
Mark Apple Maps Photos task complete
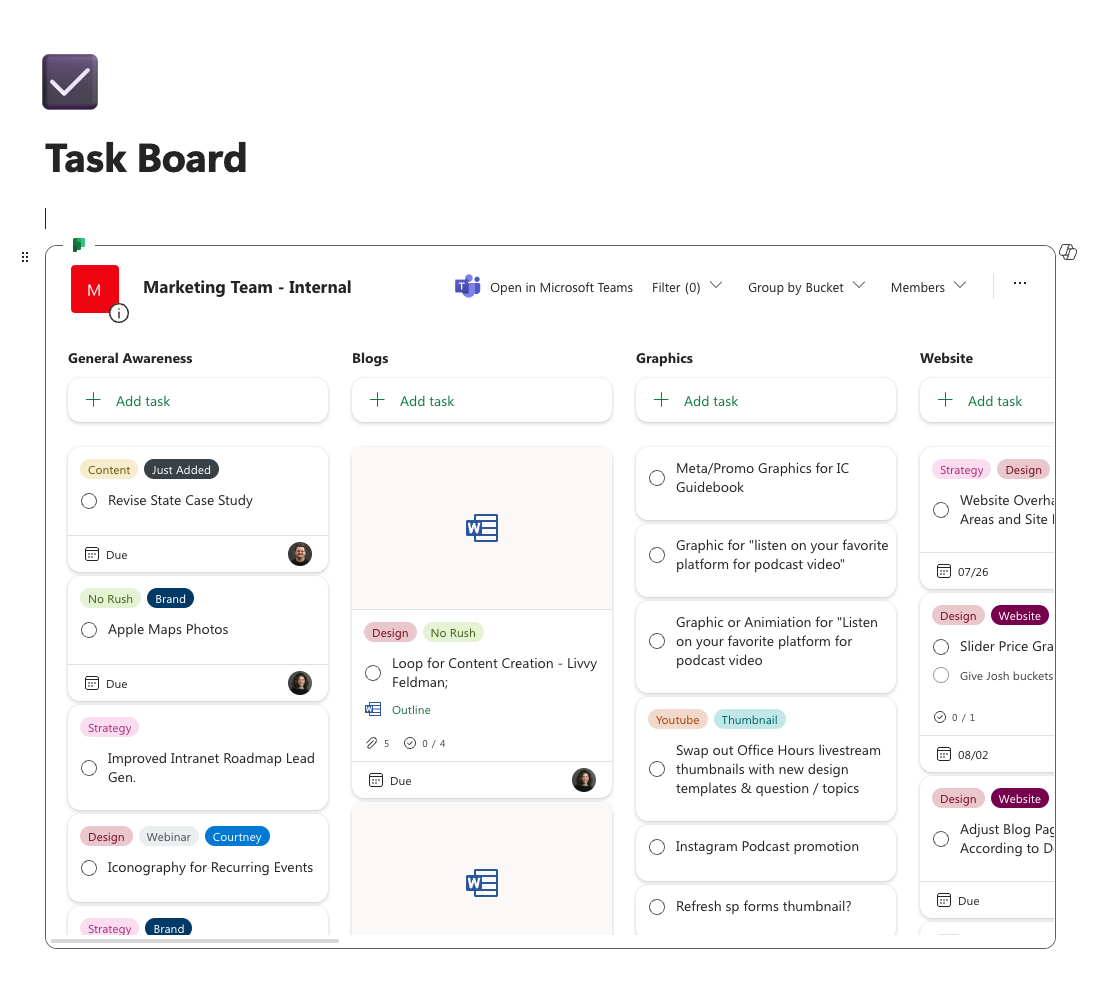pyautogui.click(x=89, y=630)
